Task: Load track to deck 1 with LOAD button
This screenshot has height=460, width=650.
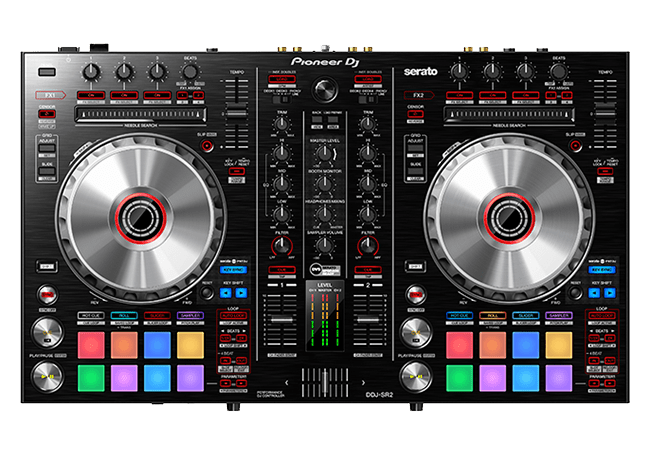Action: point(282,79)
